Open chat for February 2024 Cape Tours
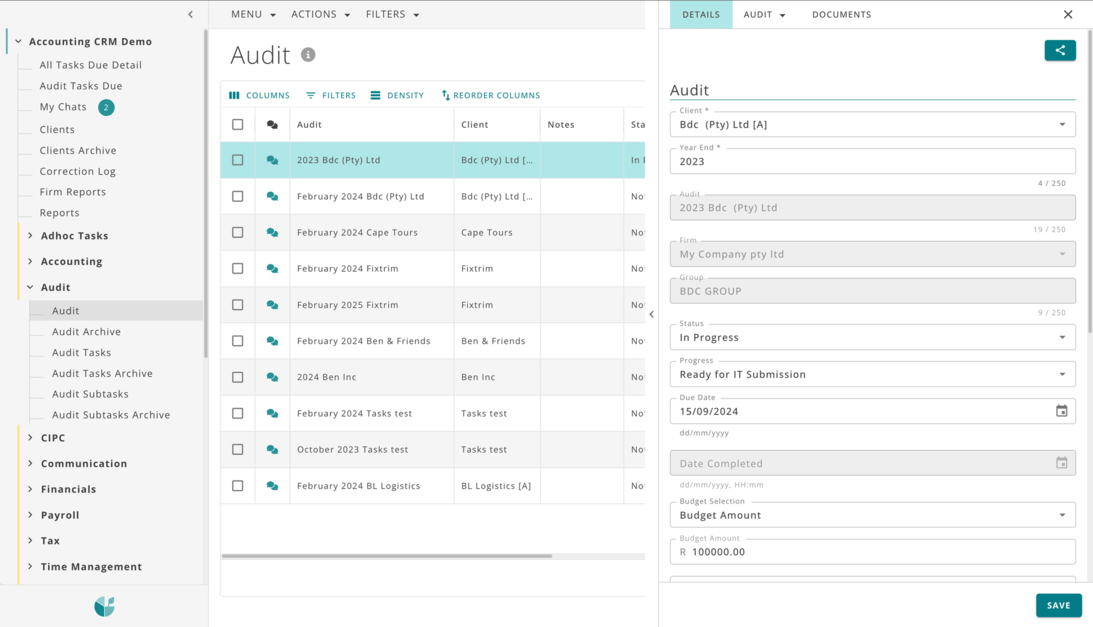Image resolution: width=1093 pixels, height=627 pixels. tap(272, 232)
